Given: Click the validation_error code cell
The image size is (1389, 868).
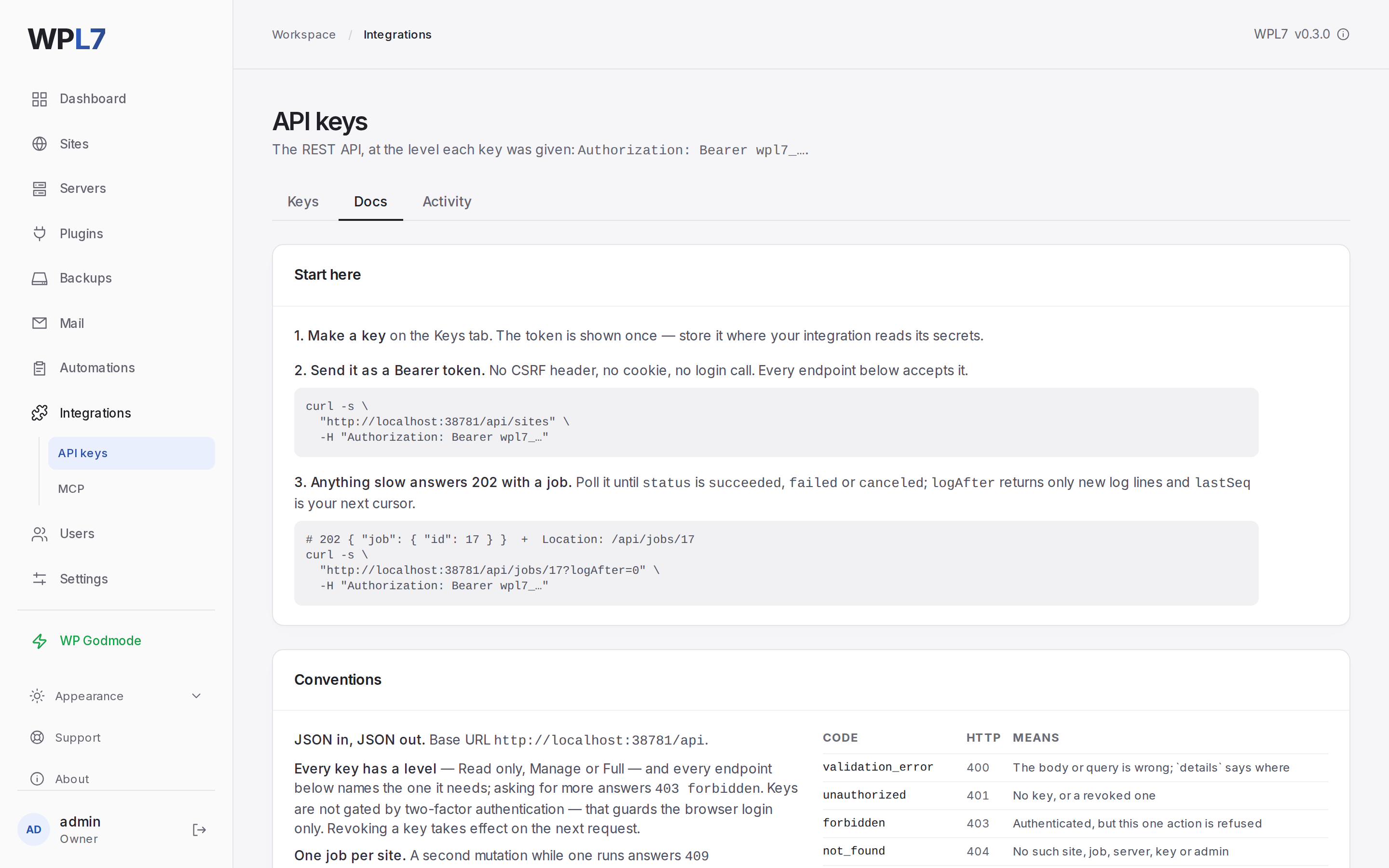Looking at the screenshot, I should tap(878, 767).
